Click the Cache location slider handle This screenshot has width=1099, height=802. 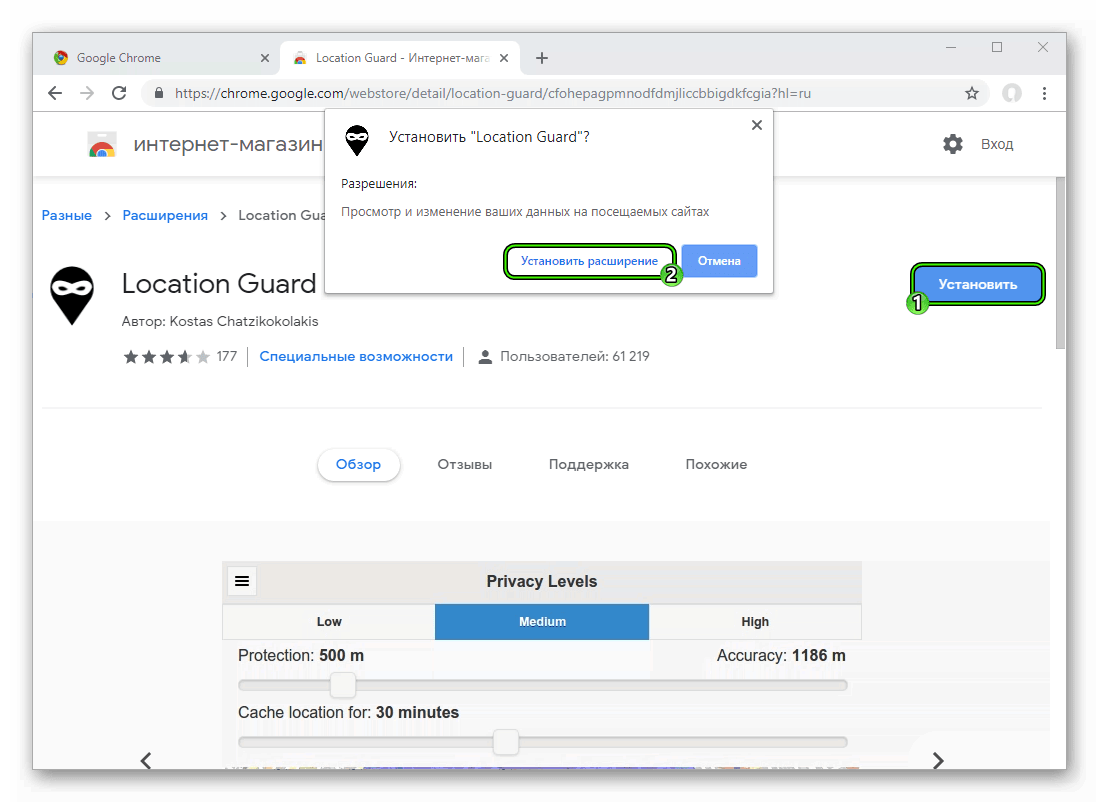point(505,742)
